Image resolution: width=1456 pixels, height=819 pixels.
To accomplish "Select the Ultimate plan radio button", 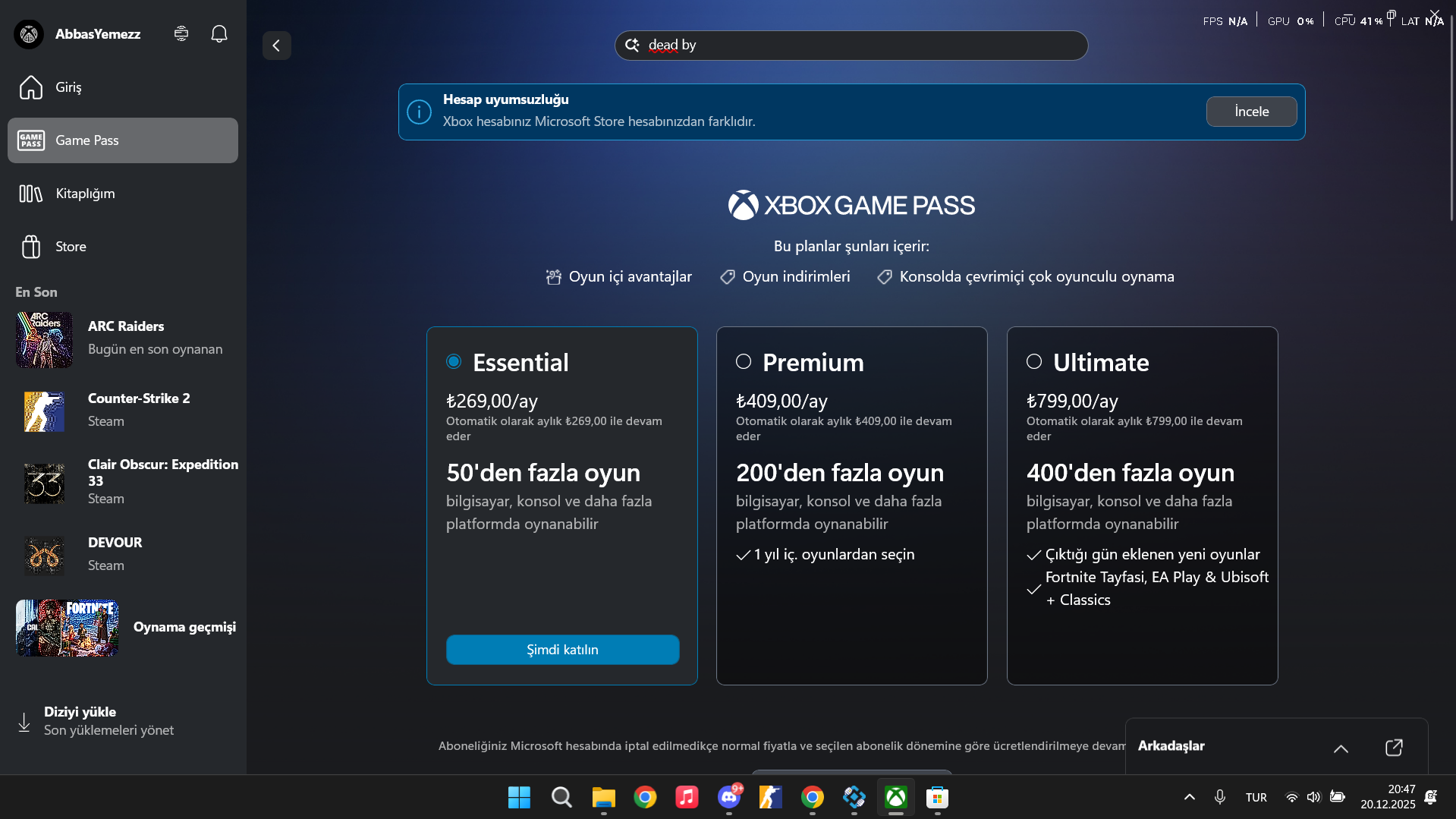I will pos(1034,361).
